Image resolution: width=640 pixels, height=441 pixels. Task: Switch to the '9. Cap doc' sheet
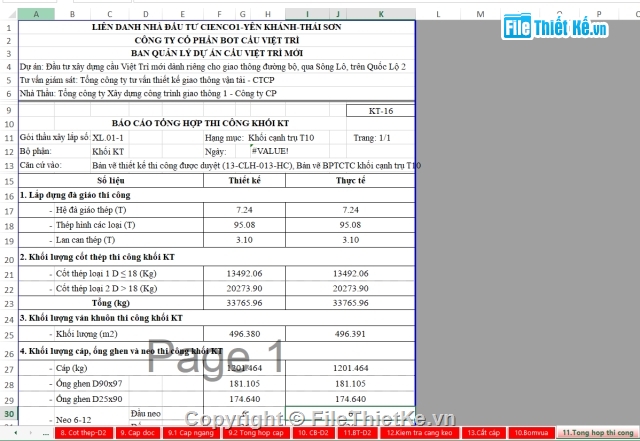[137, 433]
